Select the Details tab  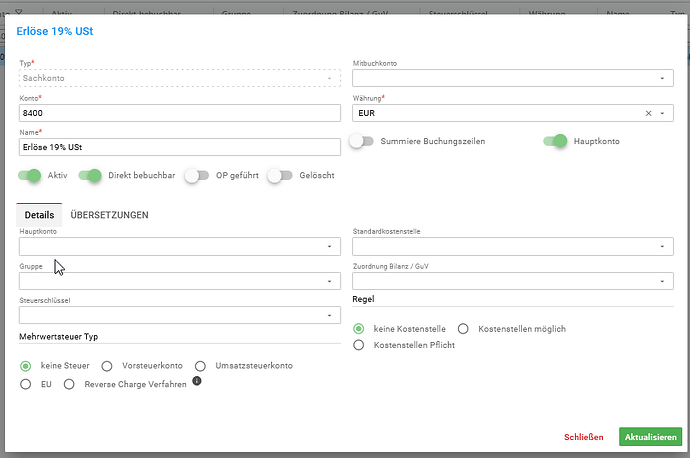39,215
